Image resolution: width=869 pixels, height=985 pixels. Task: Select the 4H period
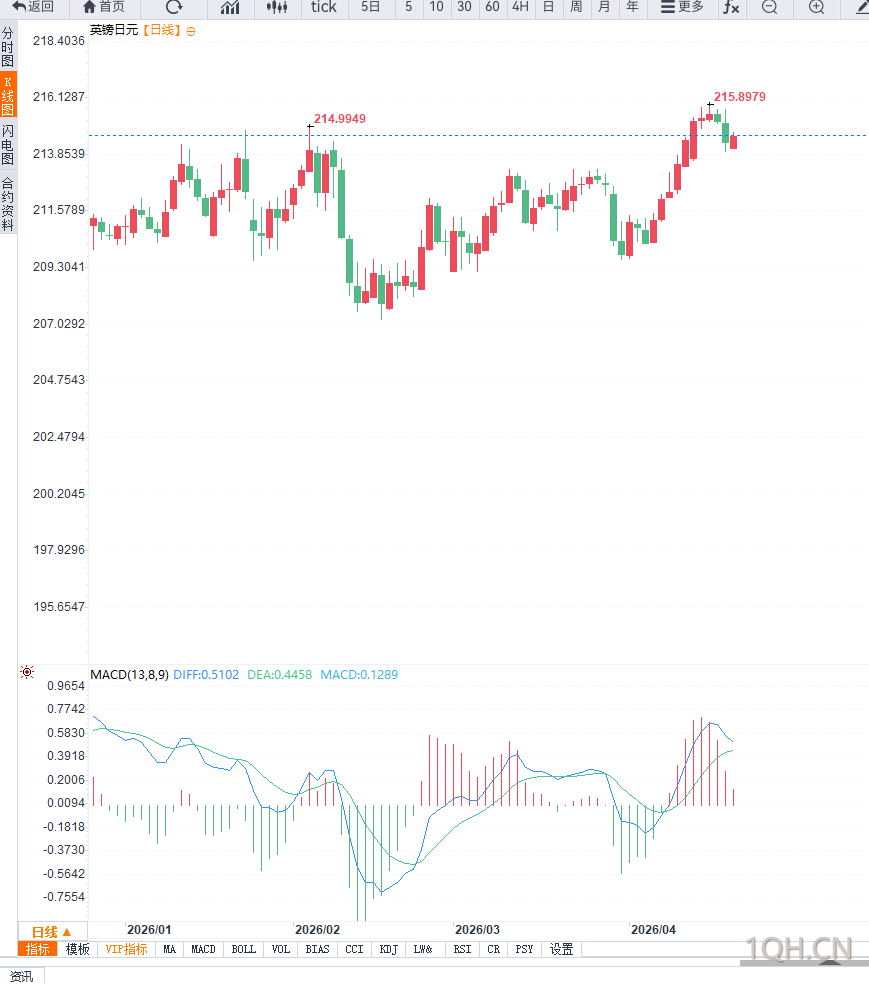(520, 7)
